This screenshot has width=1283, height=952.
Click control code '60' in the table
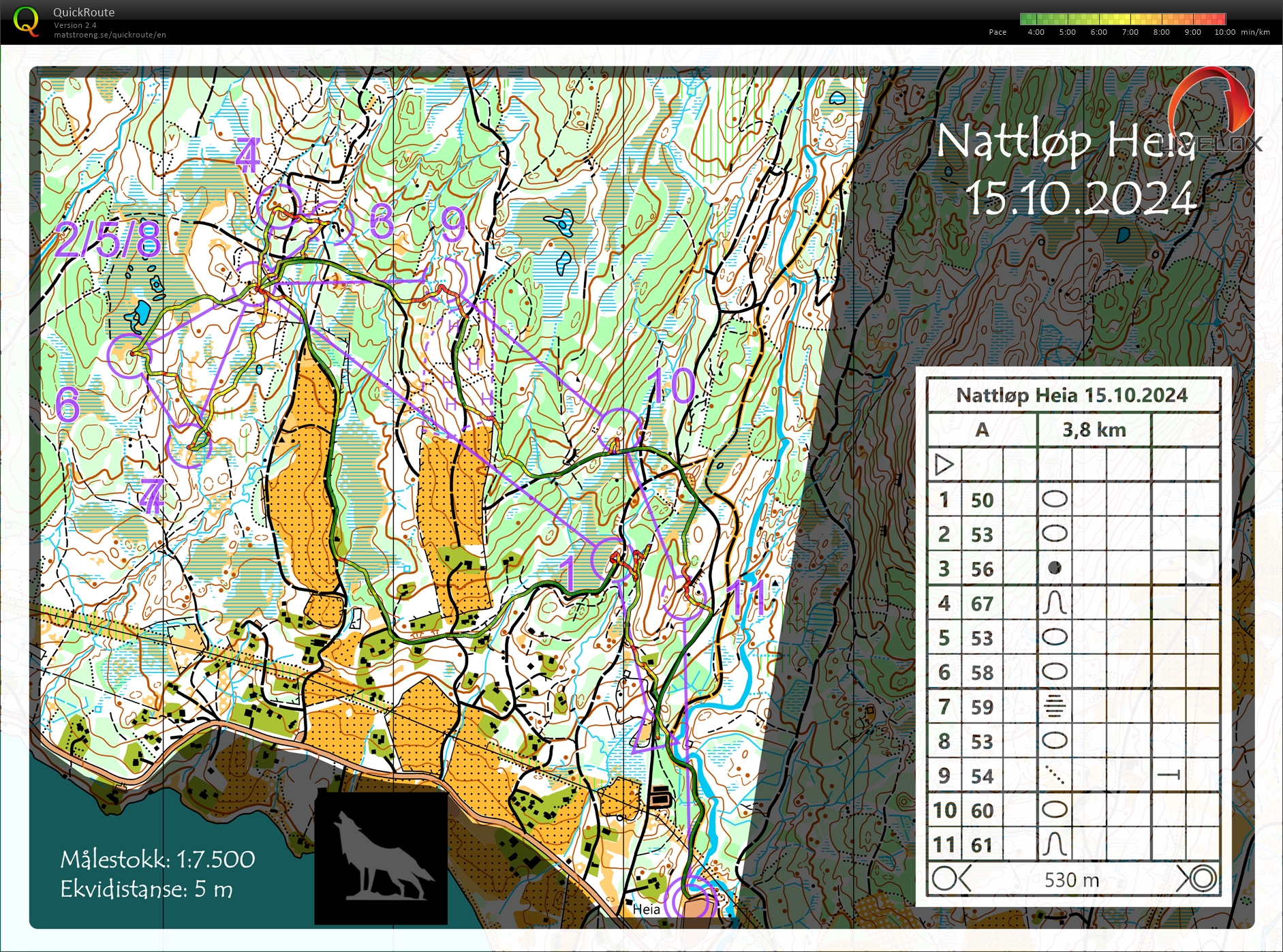pyautogui.click(x=982, y=811)
